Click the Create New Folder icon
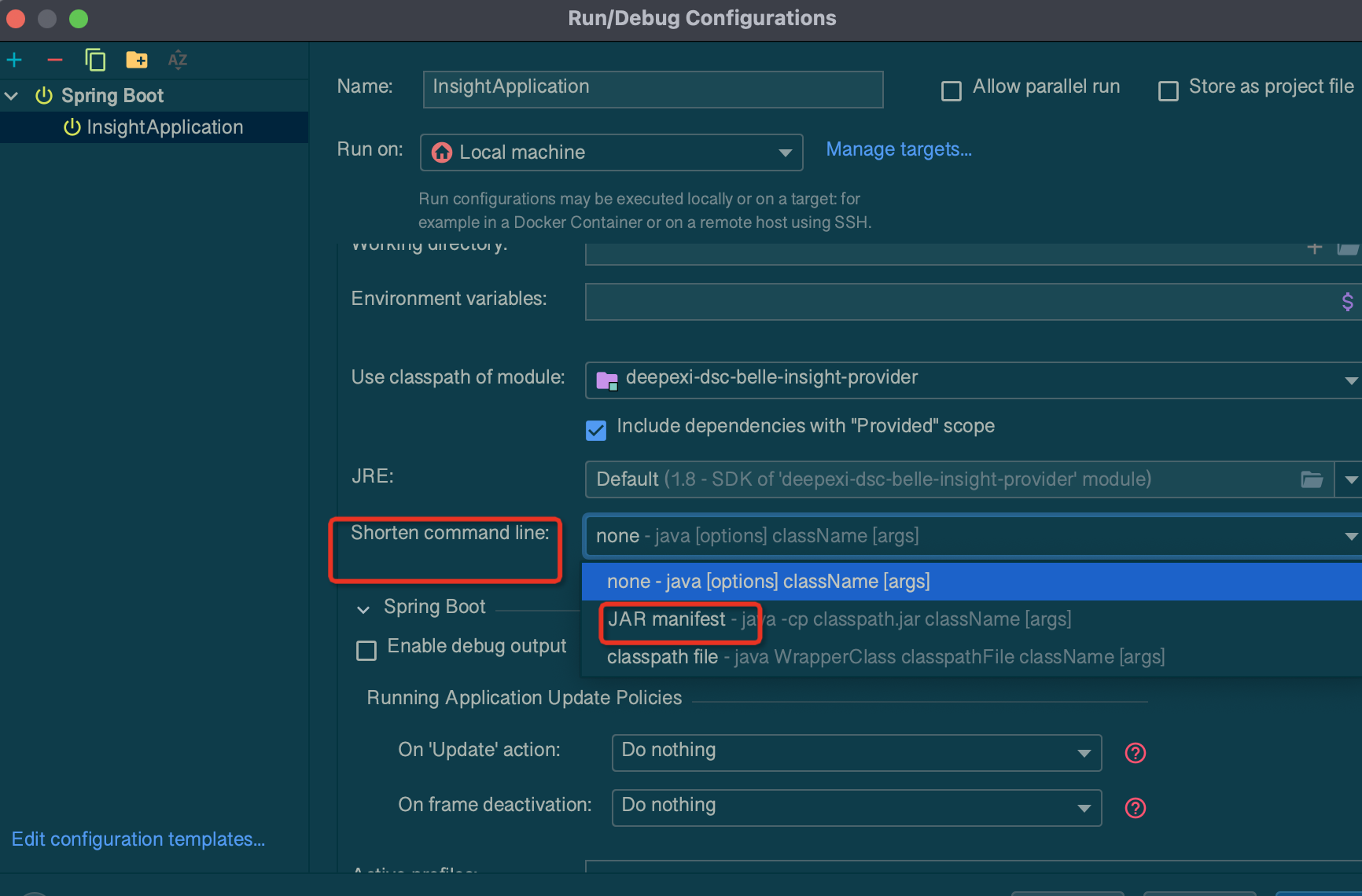 [137, 60]
